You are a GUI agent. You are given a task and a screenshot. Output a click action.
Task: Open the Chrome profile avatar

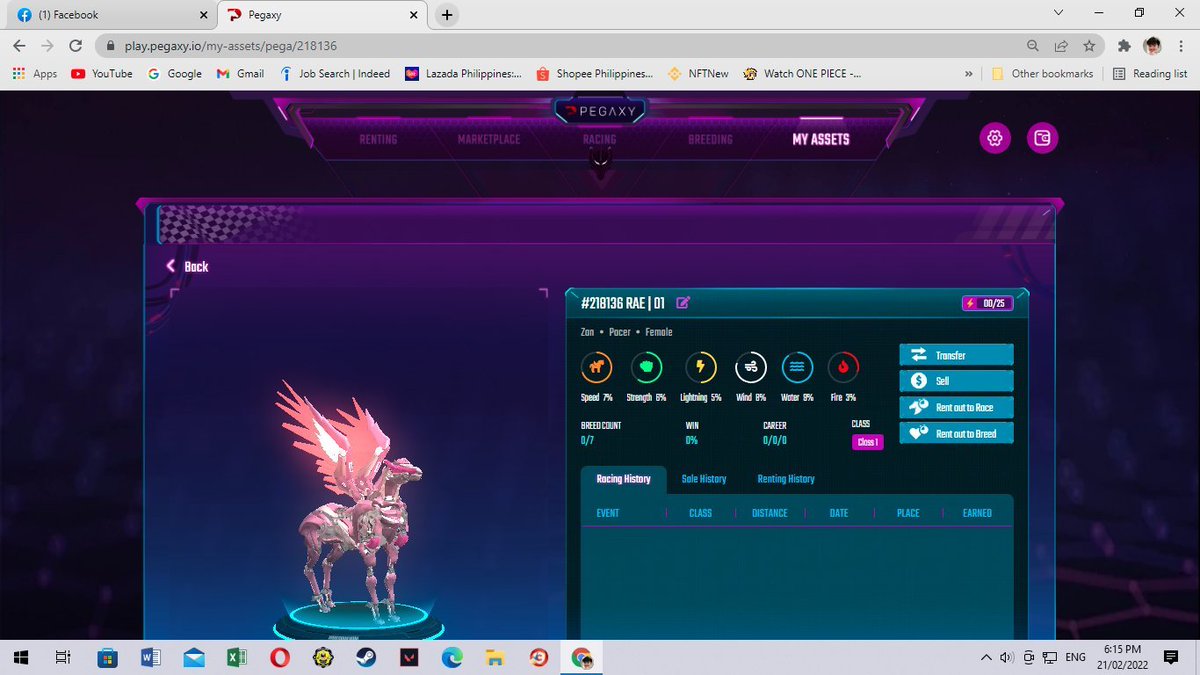click(x=1152, y=46)
